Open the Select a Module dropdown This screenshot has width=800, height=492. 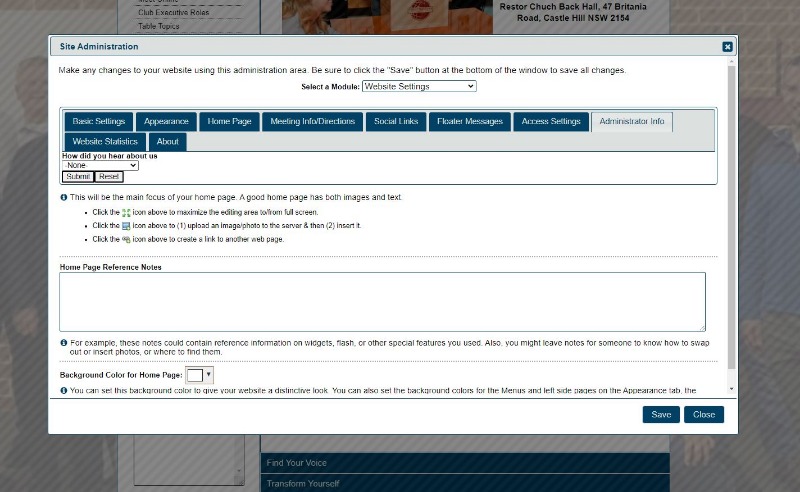pyautogui.click(x=419, y=87)
